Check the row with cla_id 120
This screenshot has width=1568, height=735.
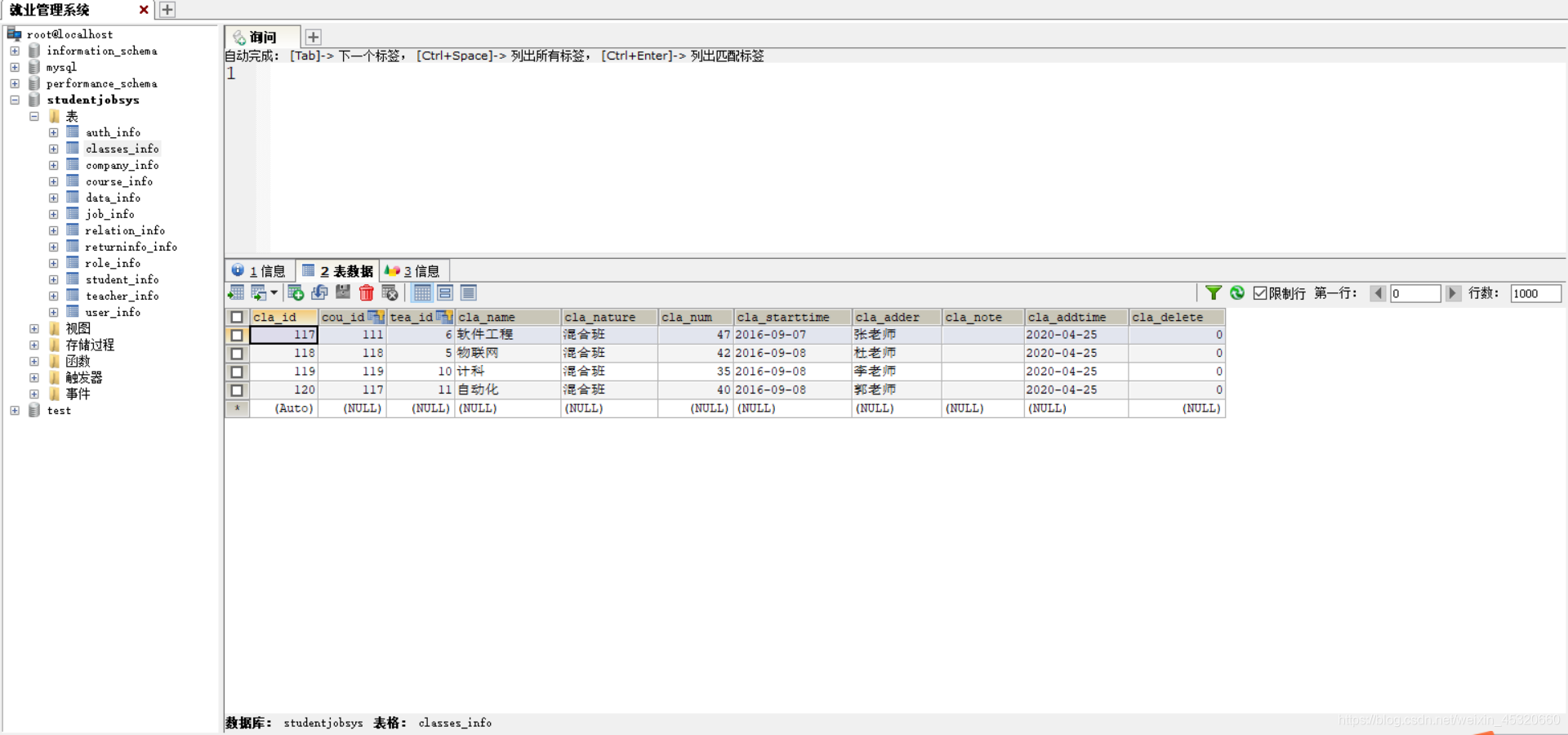click(x=237, y=390)
